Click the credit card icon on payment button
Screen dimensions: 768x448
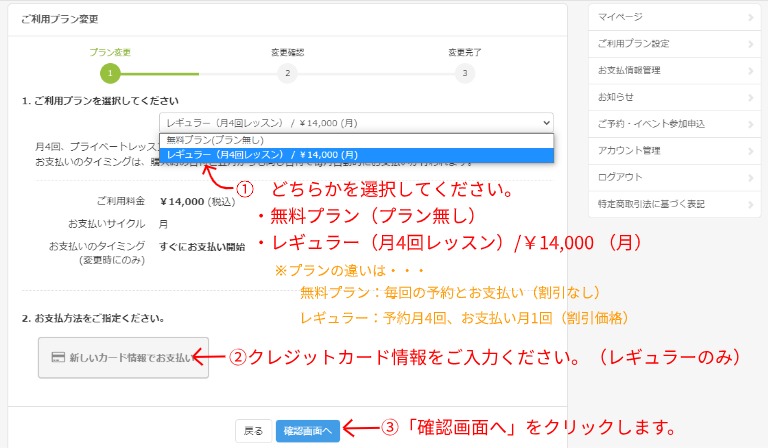[58, 357]
